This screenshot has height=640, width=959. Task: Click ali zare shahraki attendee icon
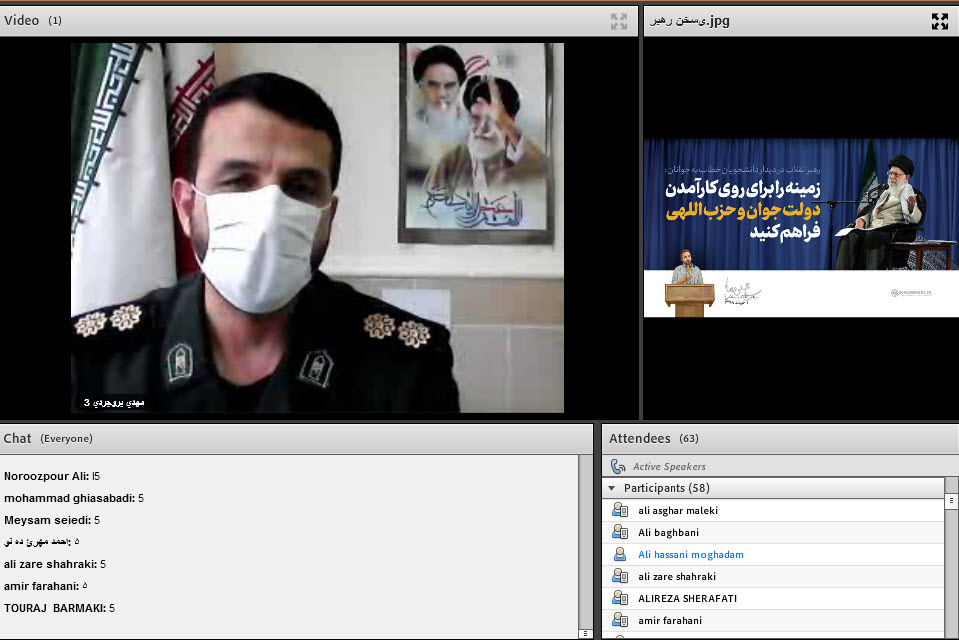pos(620,576)
